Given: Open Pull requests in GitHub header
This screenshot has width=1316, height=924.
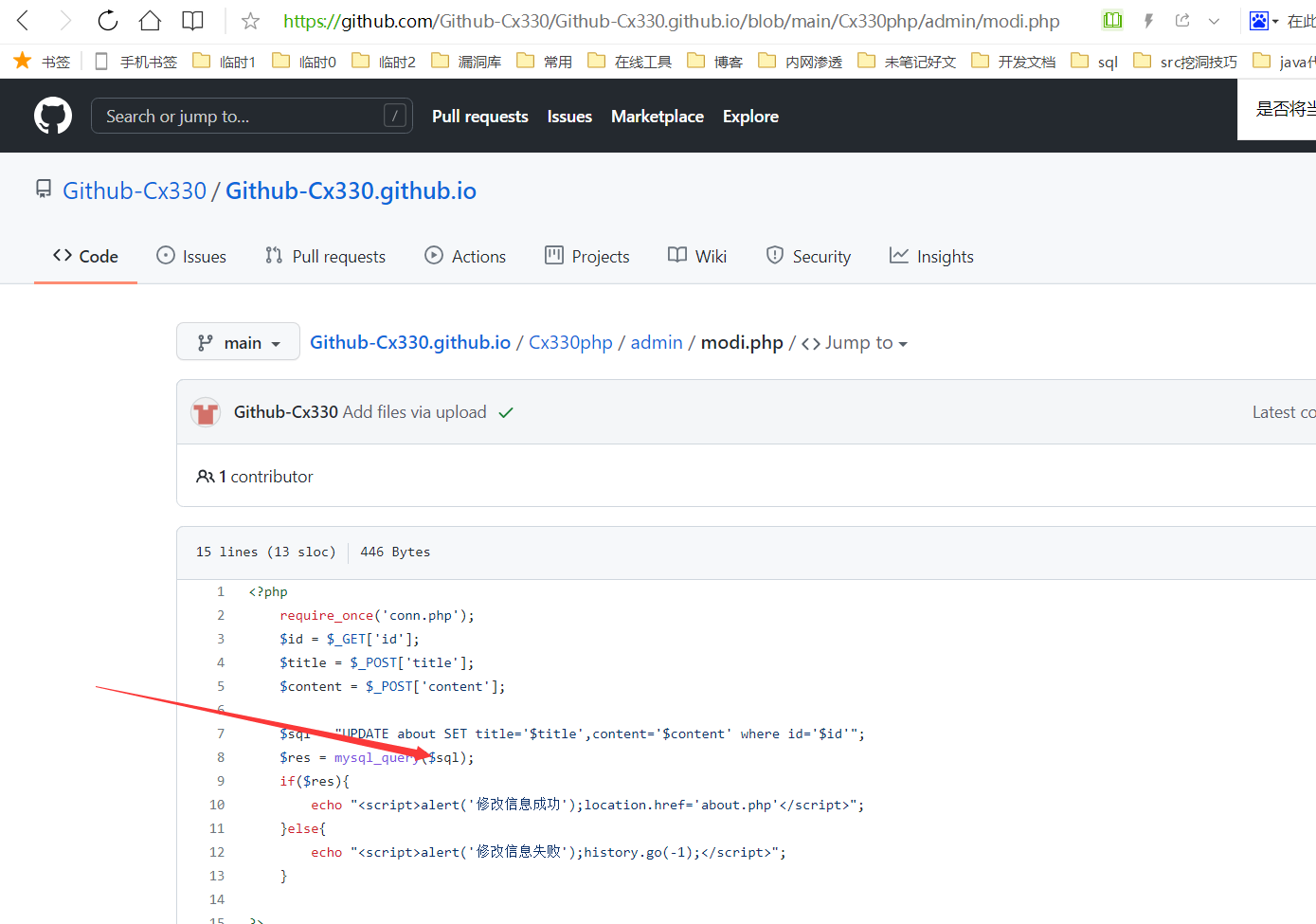Looking at the screenshot, I should 480,117.
